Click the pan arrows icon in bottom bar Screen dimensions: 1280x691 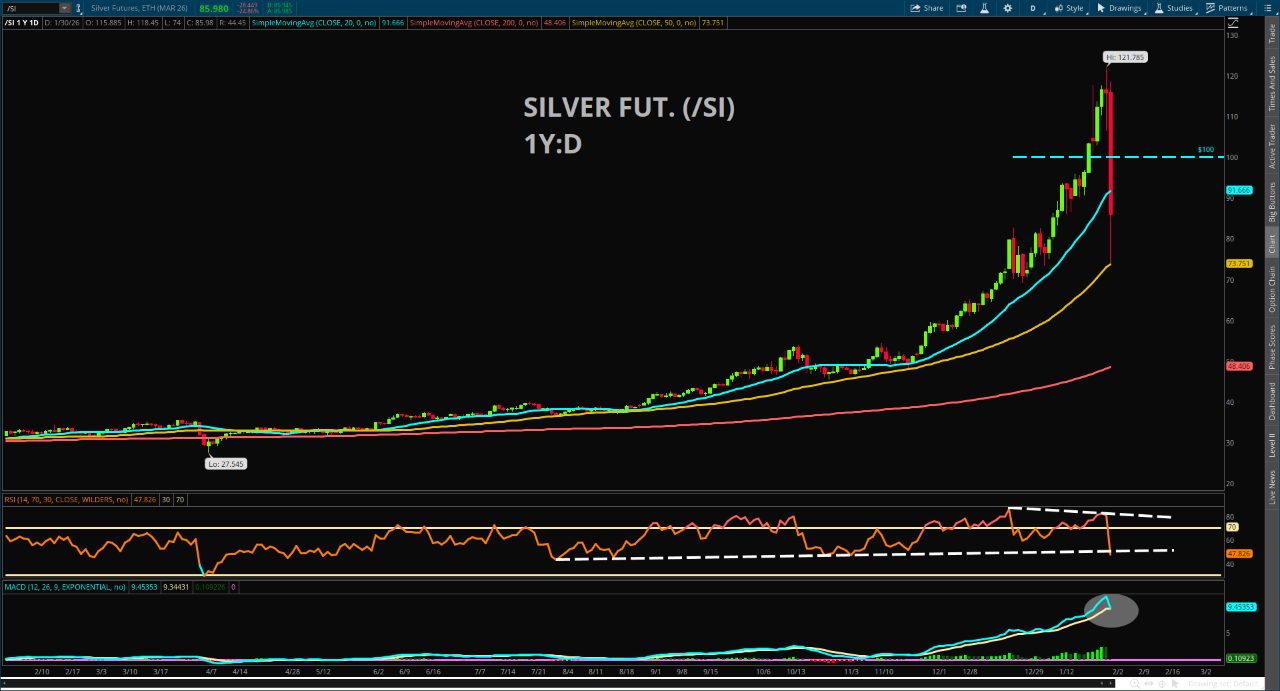pos(1150,684)
